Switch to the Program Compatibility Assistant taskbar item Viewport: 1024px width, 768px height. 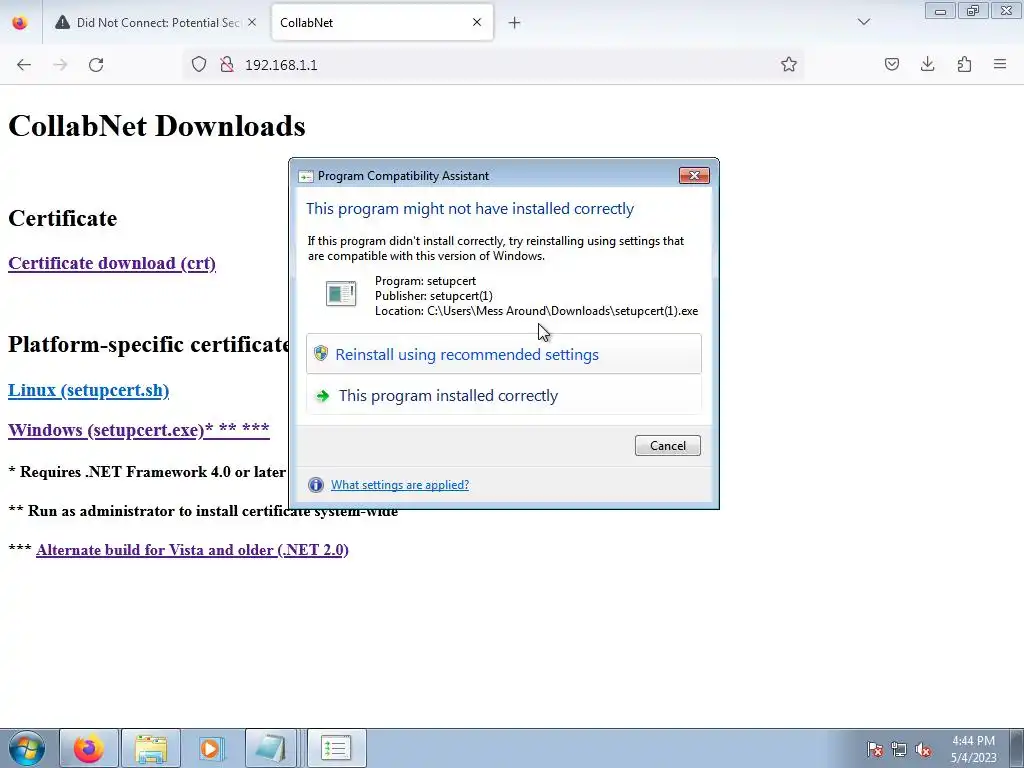tap(336, 748)
